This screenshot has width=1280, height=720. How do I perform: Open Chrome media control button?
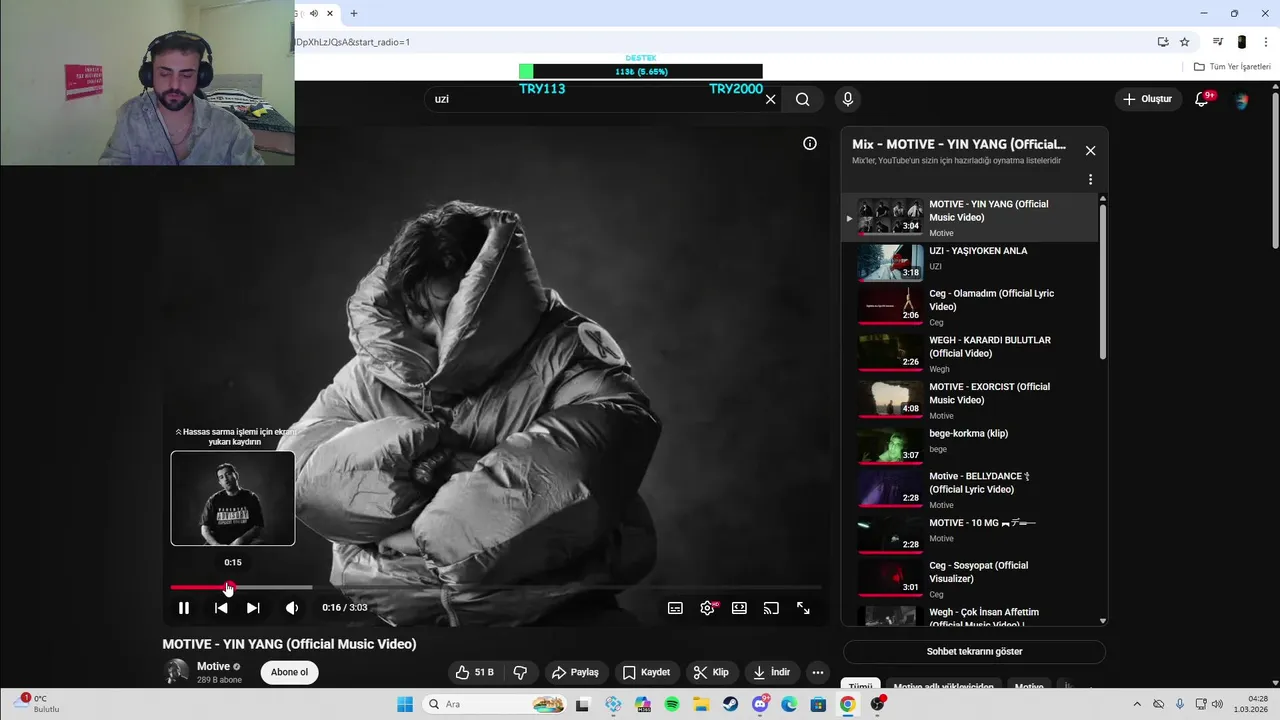pyautogui.click(x=1217, y=42)
